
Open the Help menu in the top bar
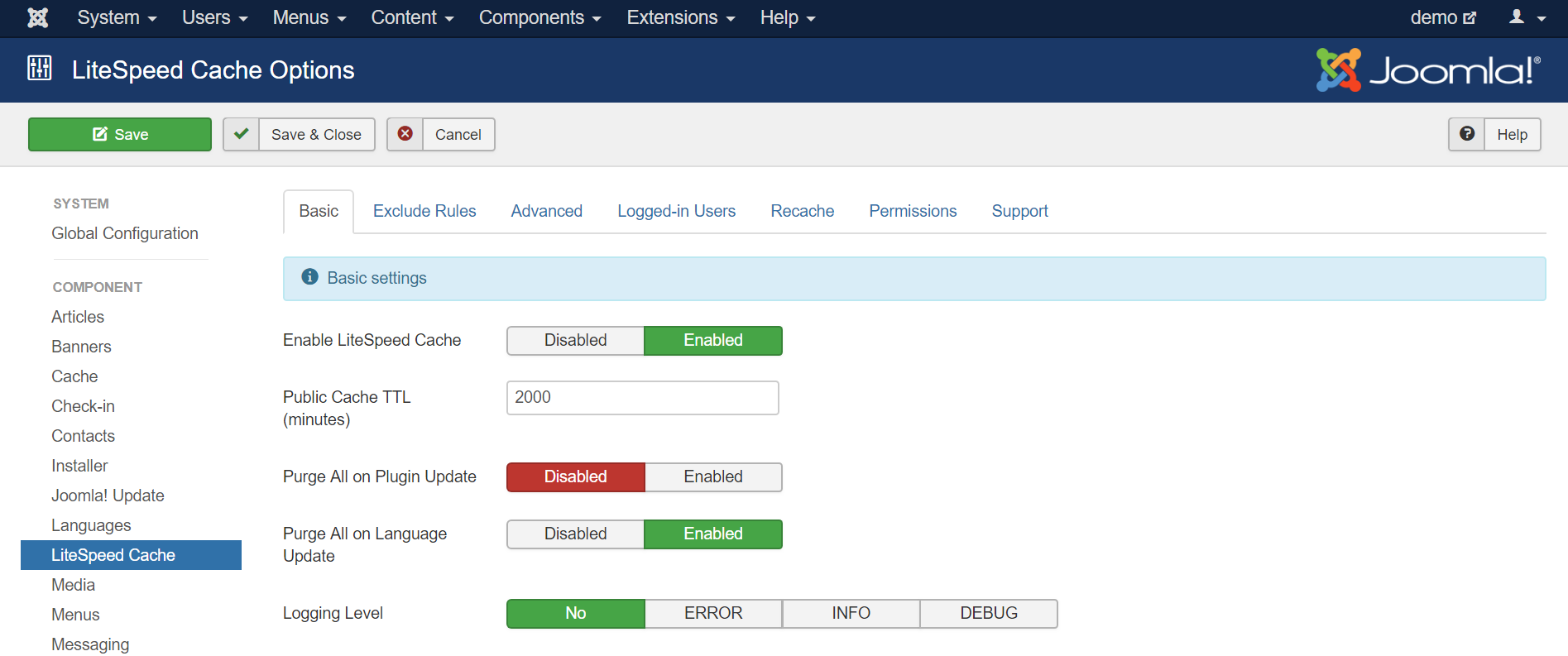(x=788, y=17)
